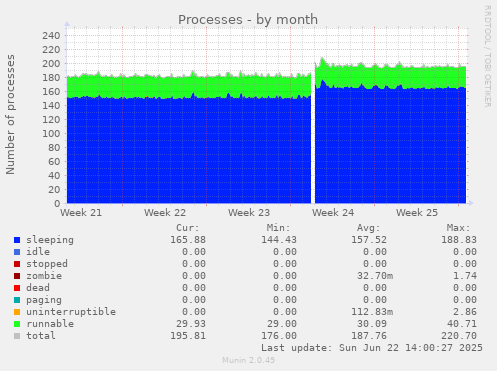Image resolution: width=497 pixels, height=371 pixels.
Task: Click the 200 y-axis tick label
Action: [x=51, y=64]
